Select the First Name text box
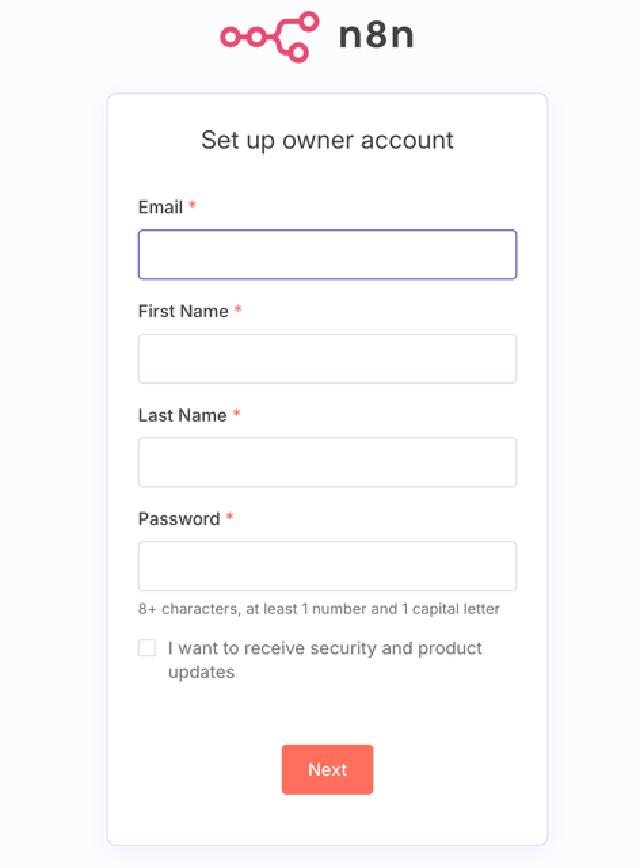Image resolution: width=640 pixels, height=868 pixels. (x=327, y=359)
